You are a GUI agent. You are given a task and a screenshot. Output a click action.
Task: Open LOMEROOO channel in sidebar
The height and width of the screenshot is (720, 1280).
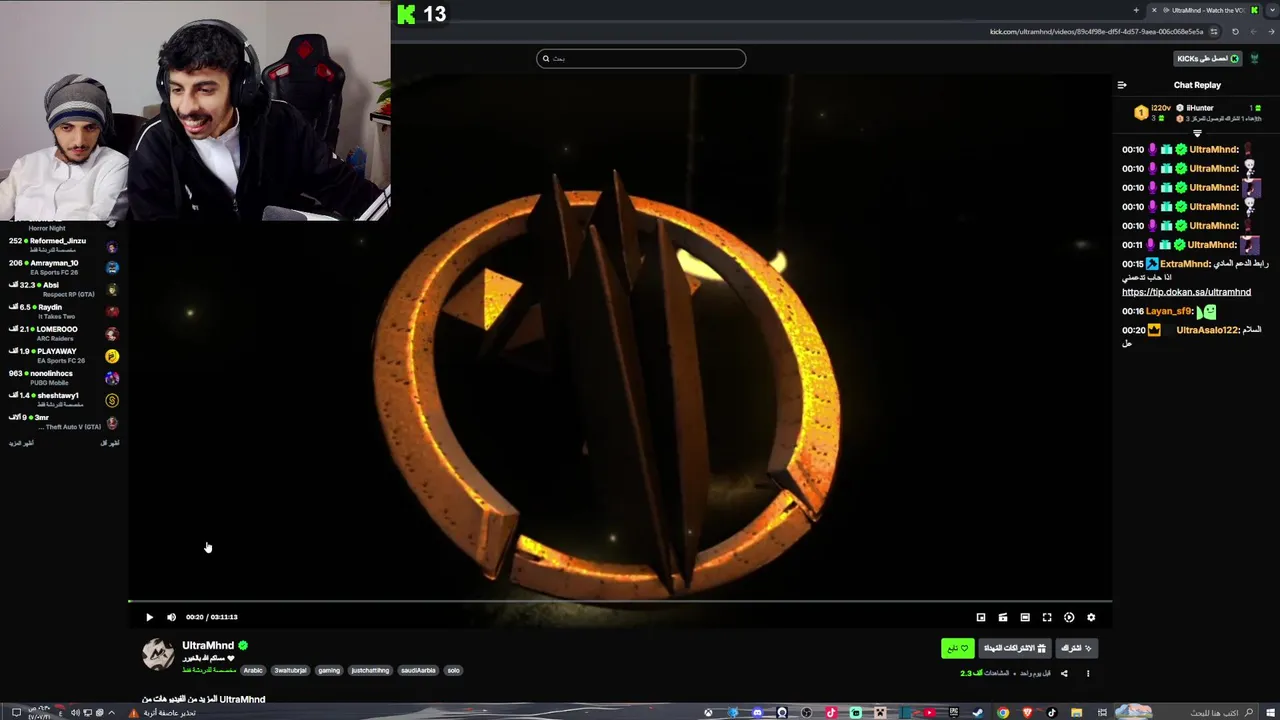pyautogui.click(x=64, y=333)
